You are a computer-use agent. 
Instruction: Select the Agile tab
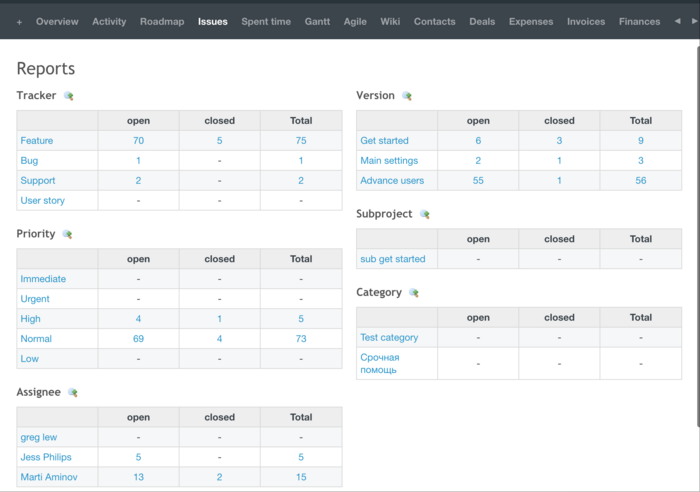(355, 21)
